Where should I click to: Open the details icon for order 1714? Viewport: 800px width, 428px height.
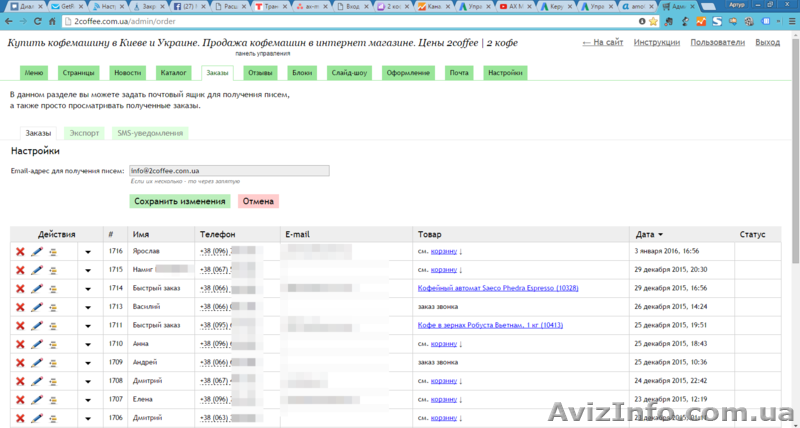(x=53, y=288)
